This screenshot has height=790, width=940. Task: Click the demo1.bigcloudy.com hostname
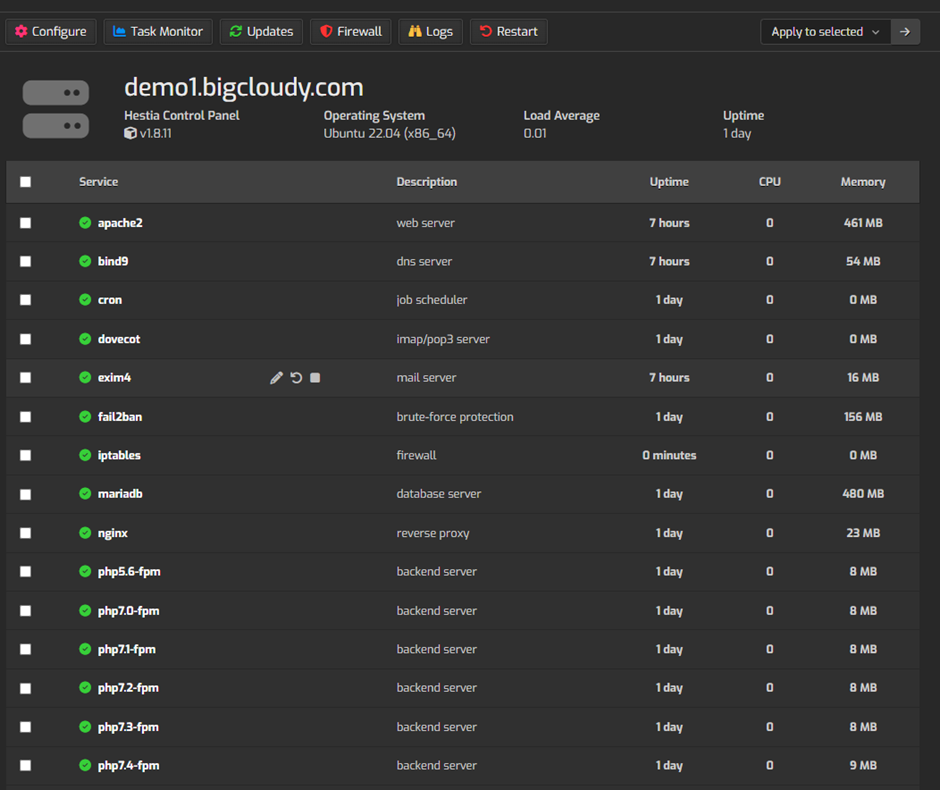(243, 87)
